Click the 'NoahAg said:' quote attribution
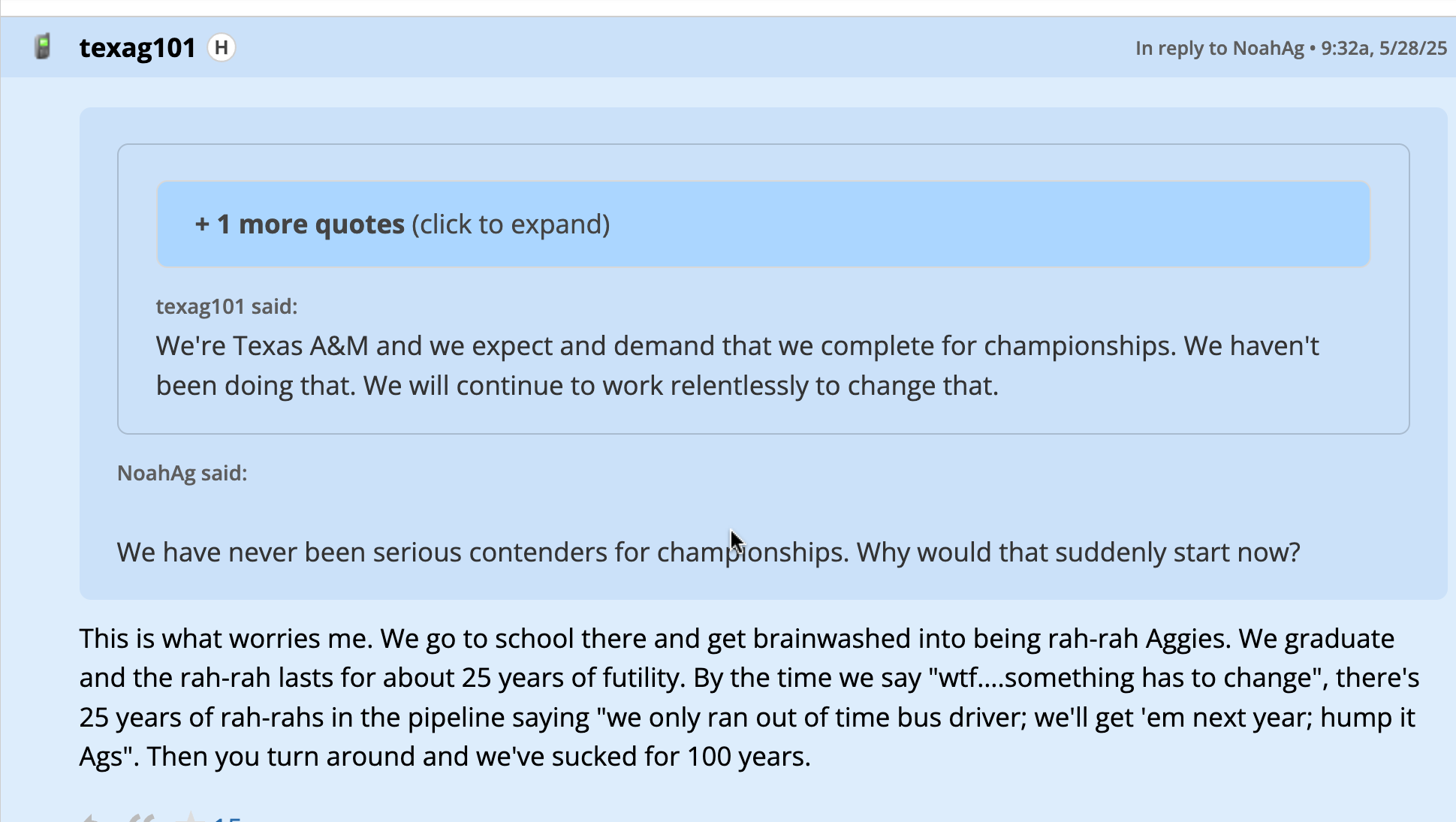Viewport: 1456px width, 822px height. (x=182, y=473)
